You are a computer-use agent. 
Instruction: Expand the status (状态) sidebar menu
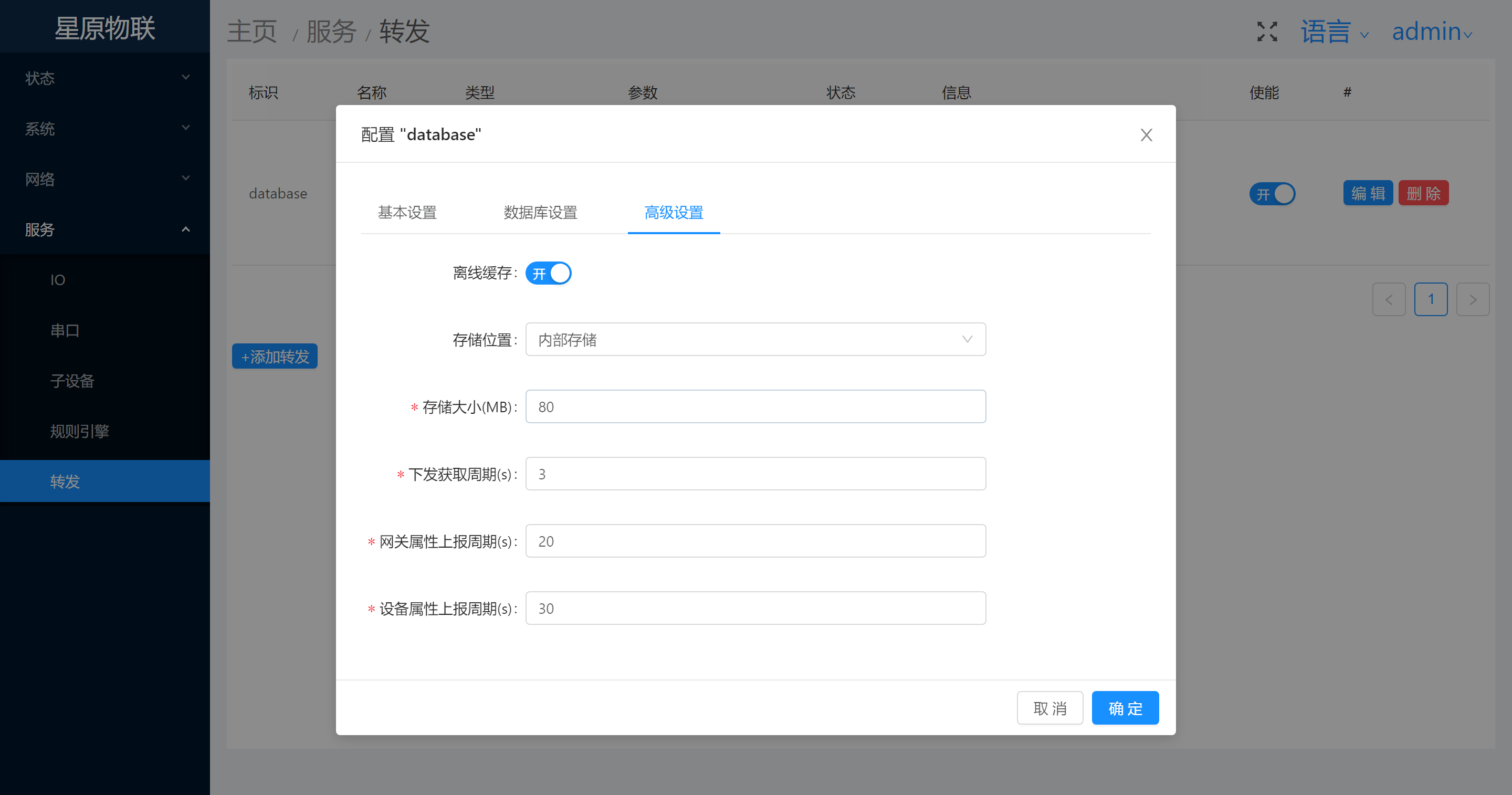coord(104,78)
